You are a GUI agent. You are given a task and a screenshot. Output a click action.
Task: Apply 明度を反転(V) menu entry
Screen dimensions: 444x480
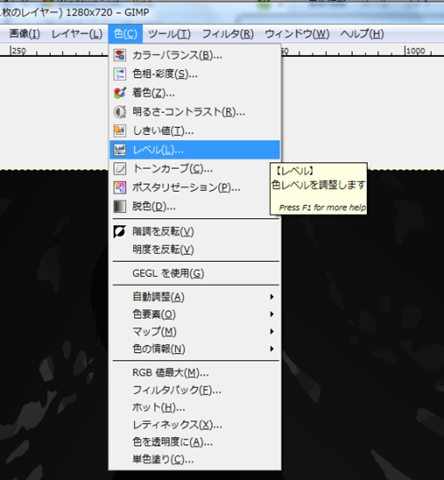tap(195, 249)
